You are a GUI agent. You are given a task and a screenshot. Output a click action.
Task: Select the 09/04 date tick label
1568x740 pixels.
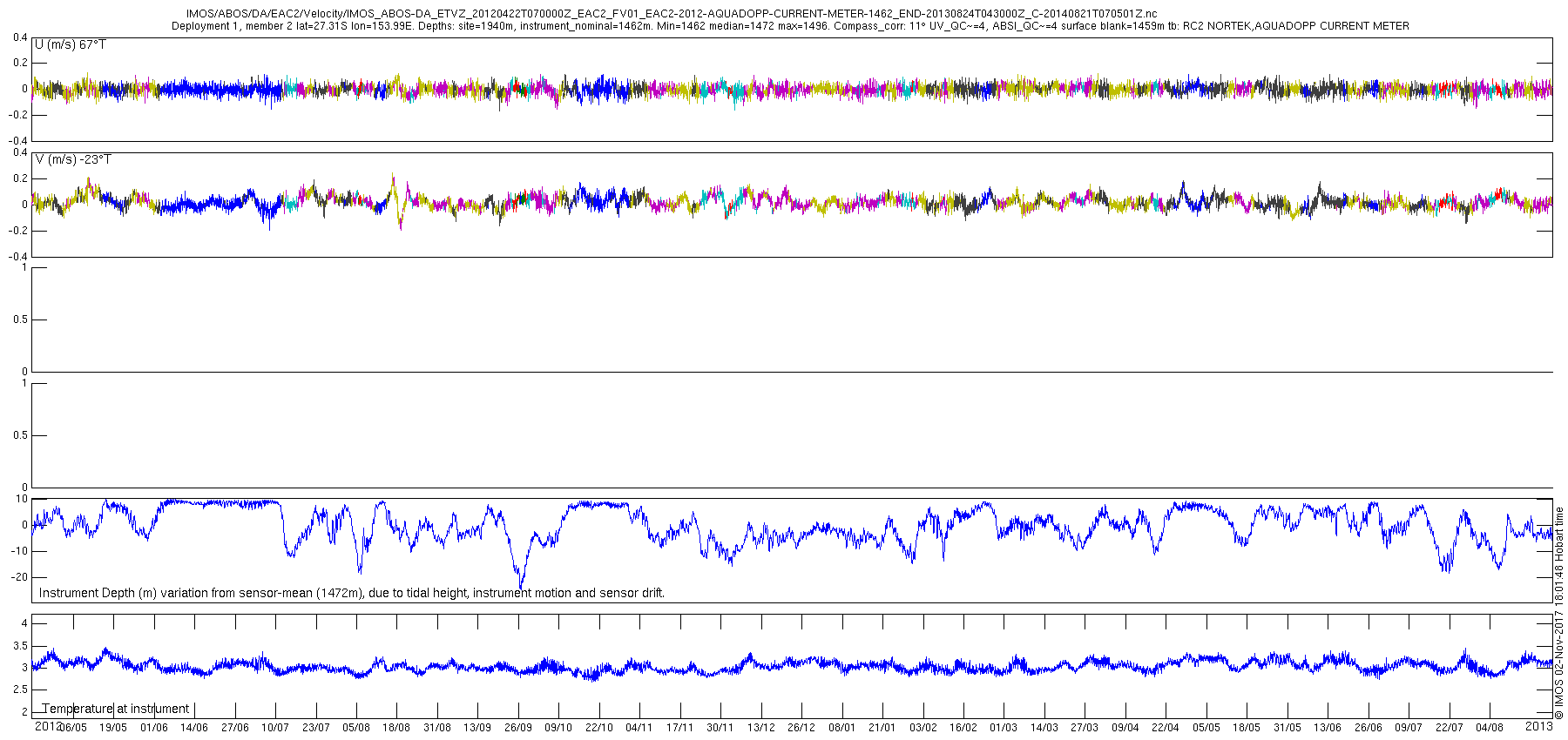point(1125,728)
